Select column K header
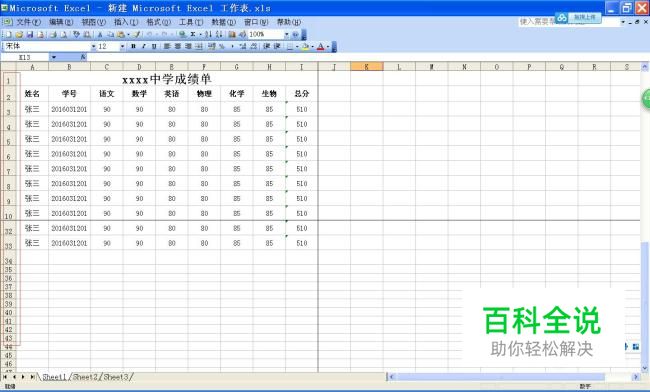This screenshot has height=392, width=650. click(367, 67)
